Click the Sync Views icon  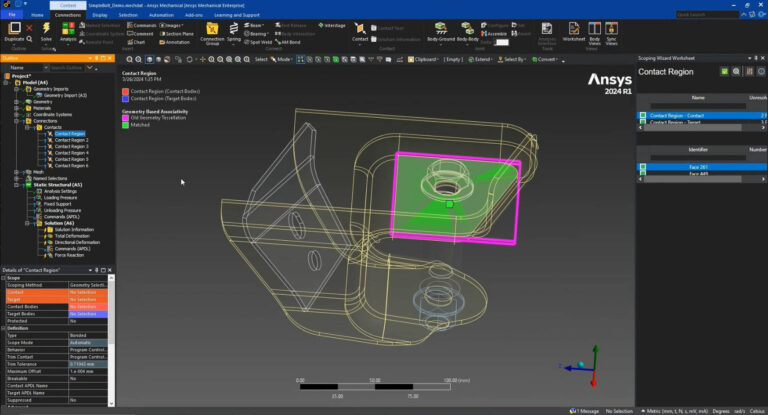pyautogui.click(x=611, y=28)
